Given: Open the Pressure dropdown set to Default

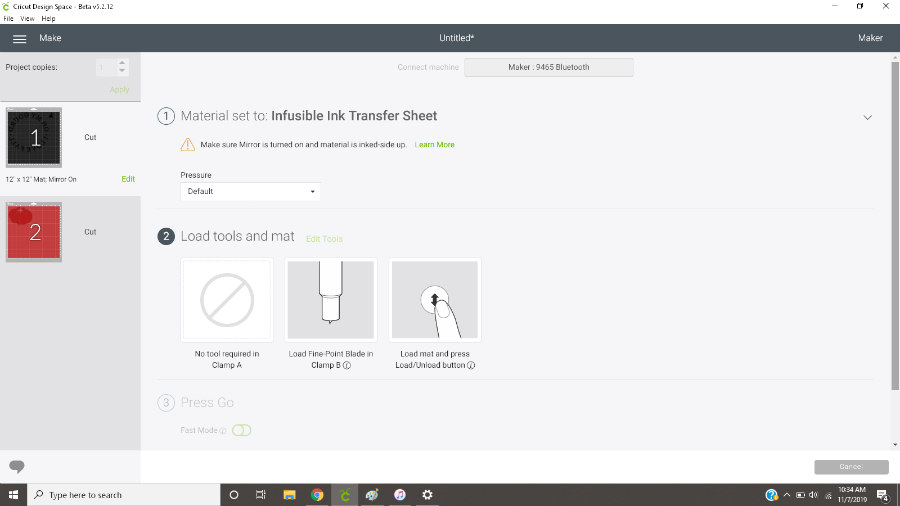Looking at the screenshot, I should (x=250, y=191).
